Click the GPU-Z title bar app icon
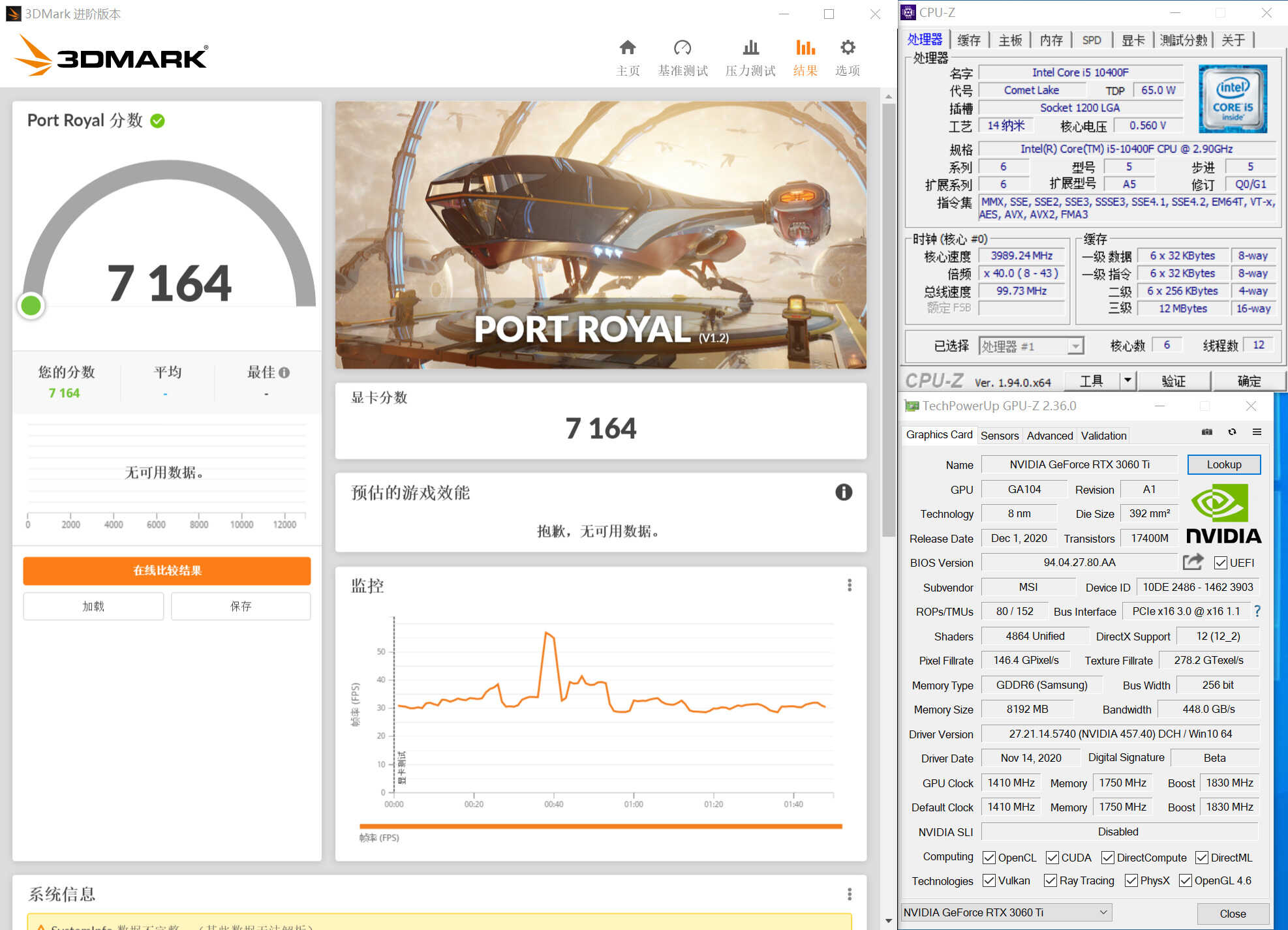 912,406
